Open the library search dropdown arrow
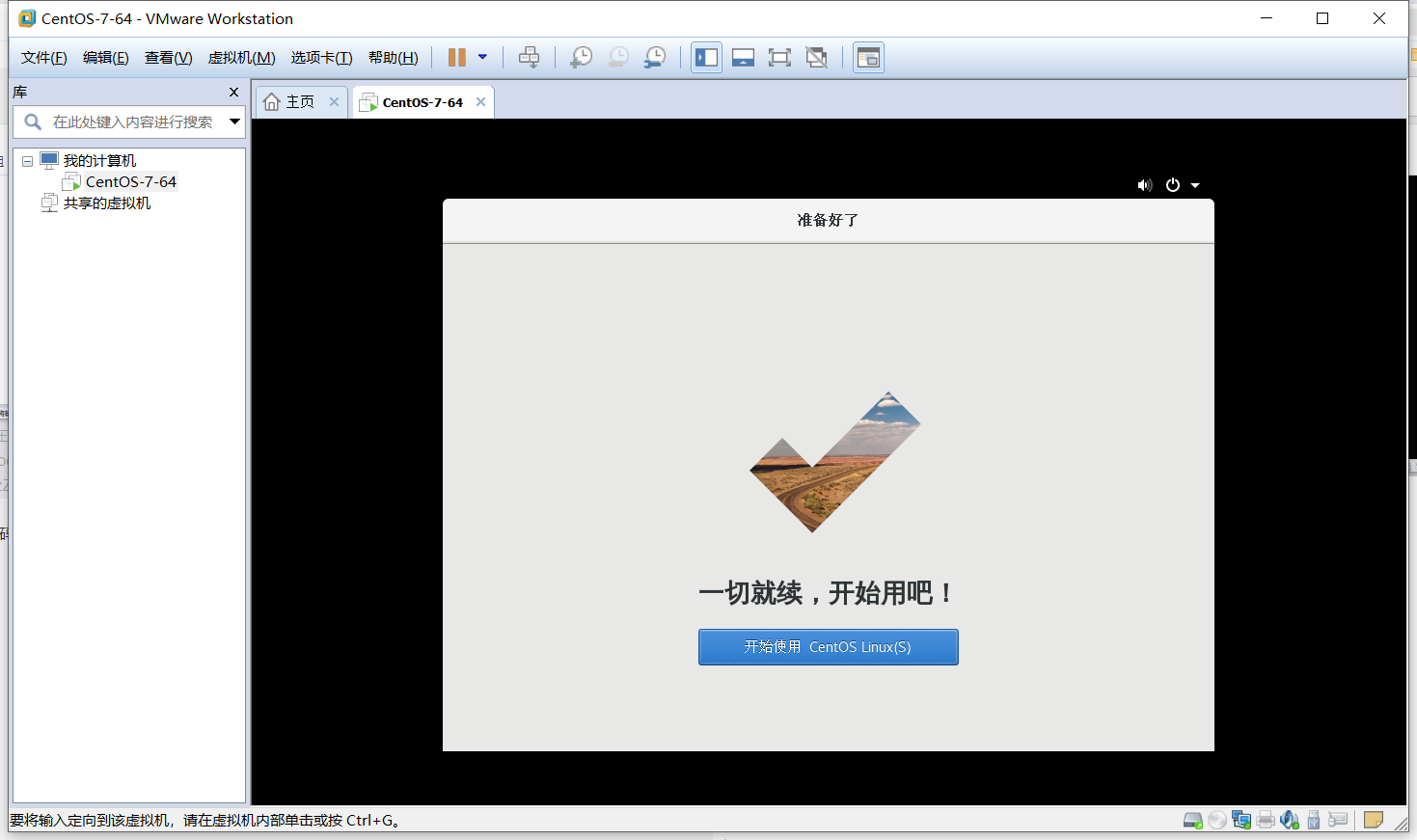This screenshot has width=1417, height=840. tap(234, 122)
